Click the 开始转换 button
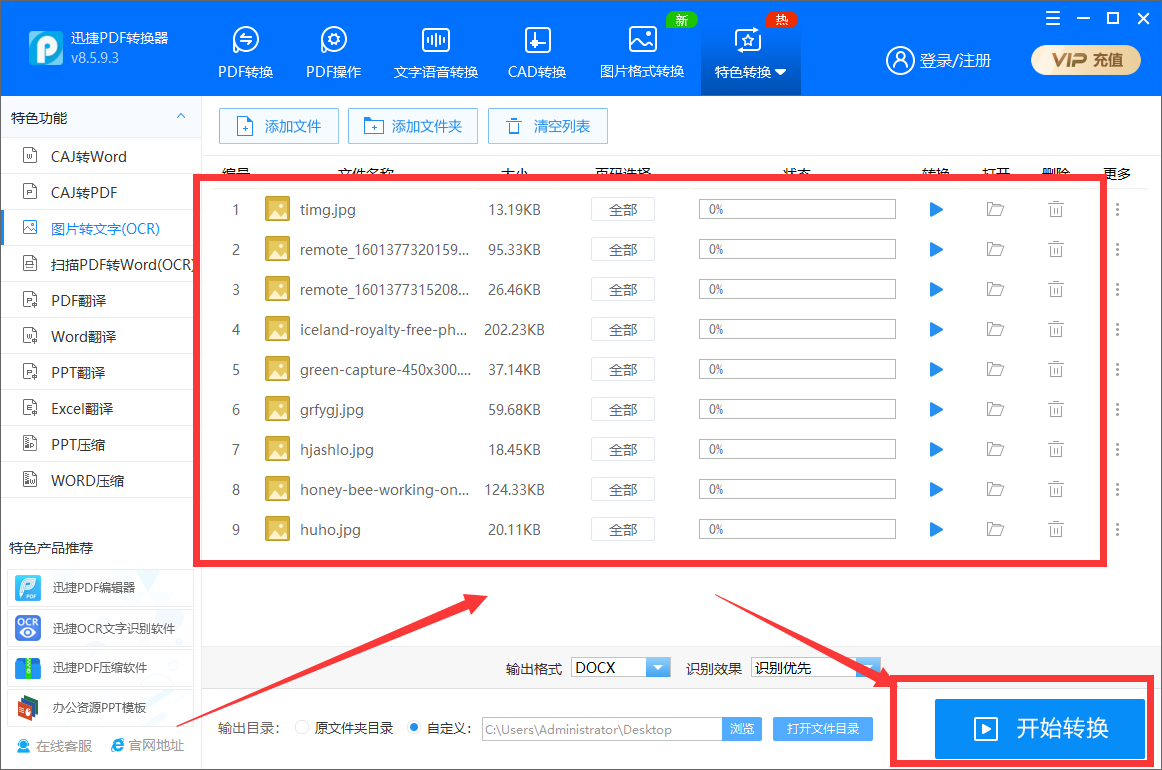The image size is (1162, 770). [x=1040, y=728]
